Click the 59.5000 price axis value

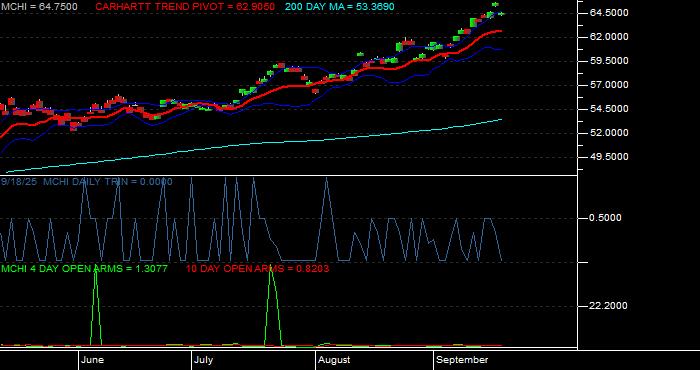point(609,61)
